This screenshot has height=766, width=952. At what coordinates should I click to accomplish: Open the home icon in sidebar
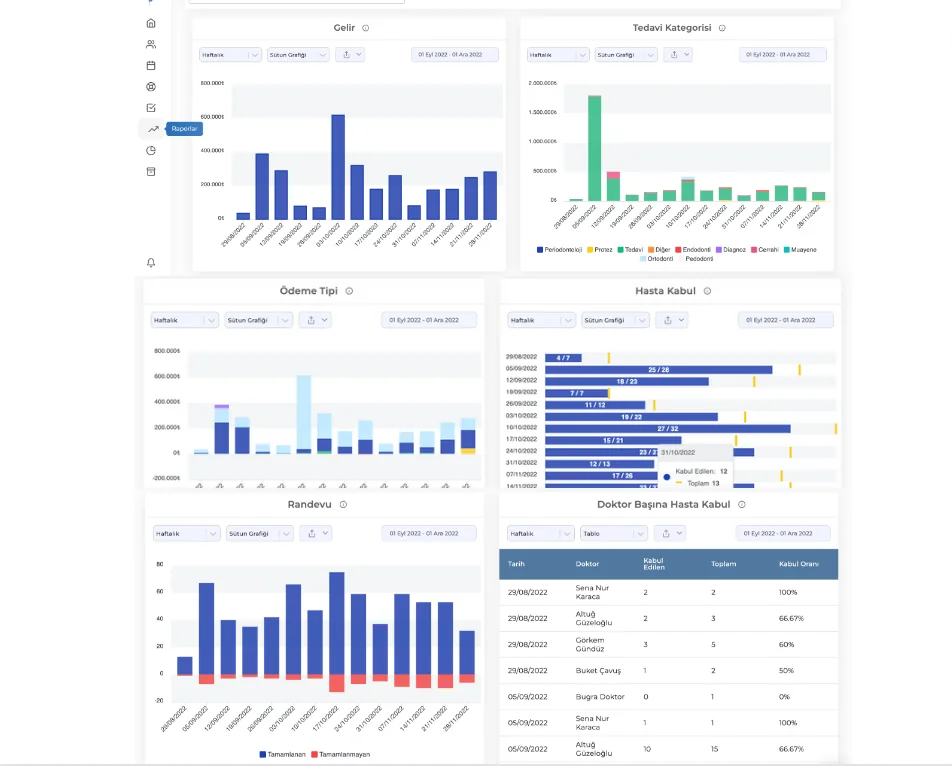click(x=151, y=23)
